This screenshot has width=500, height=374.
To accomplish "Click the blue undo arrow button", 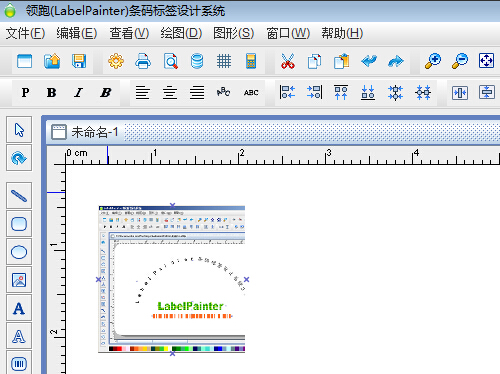I will point(369,61).
